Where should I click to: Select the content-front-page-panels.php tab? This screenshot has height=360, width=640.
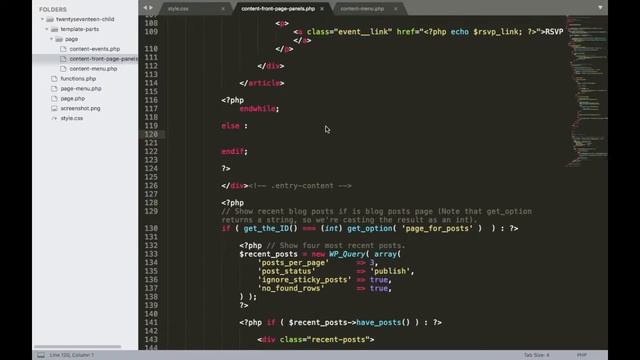pyautogui.click(x=278, y=9)
